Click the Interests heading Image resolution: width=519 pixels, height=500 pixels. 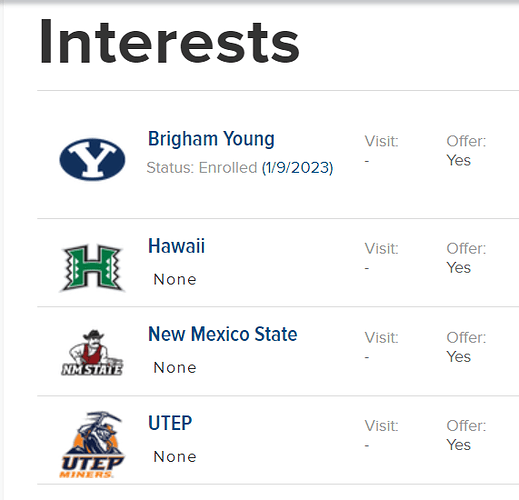pos(169,42)
